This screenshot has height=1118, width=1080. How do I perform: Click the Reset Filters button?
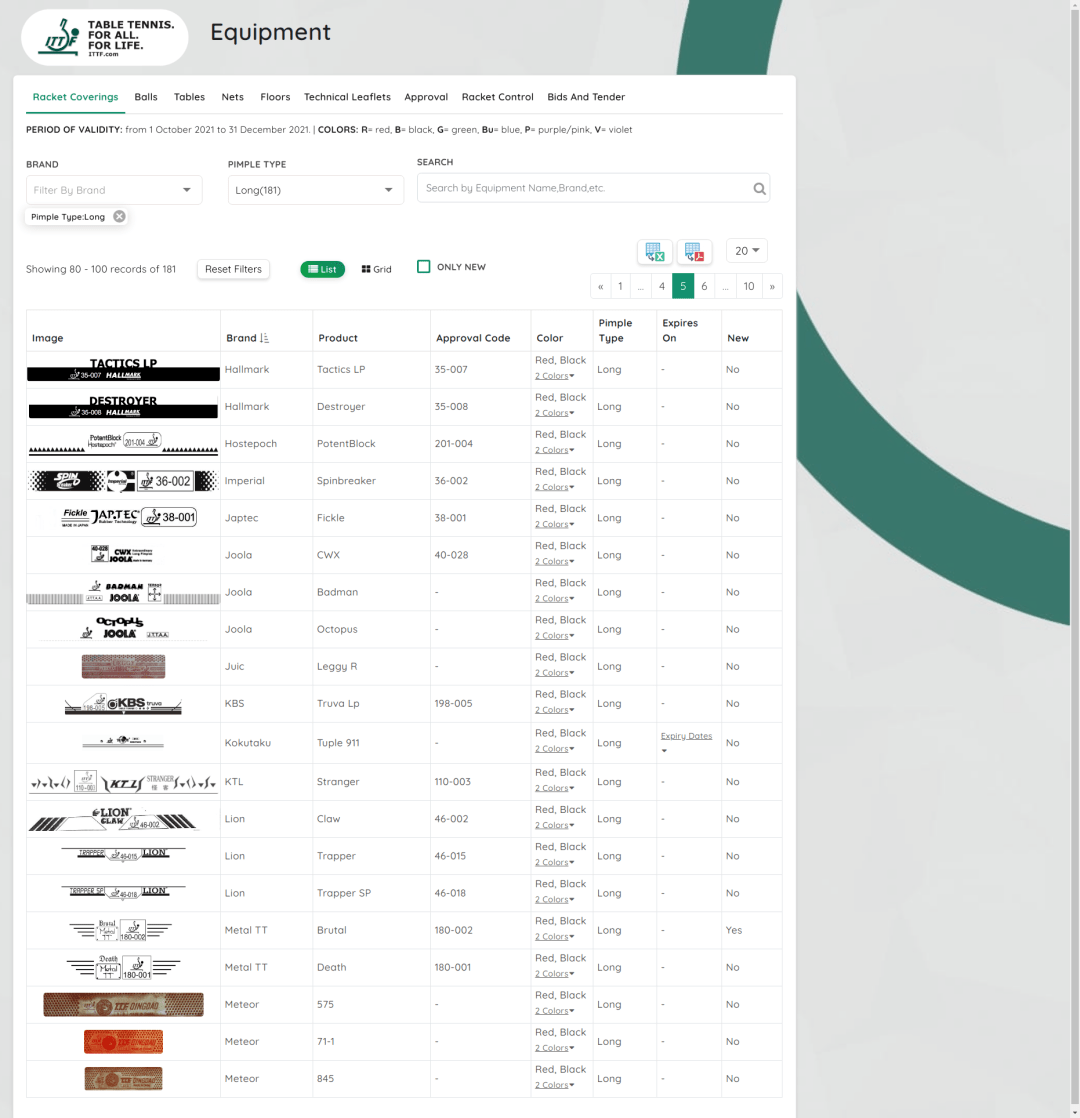coord(233,269)
